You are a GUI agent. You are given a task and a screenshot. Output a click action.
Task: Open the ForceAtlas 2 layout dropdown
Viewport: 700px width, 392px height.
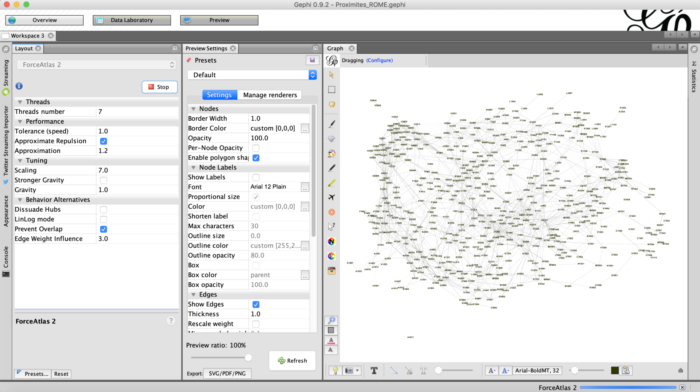[96, 65]
